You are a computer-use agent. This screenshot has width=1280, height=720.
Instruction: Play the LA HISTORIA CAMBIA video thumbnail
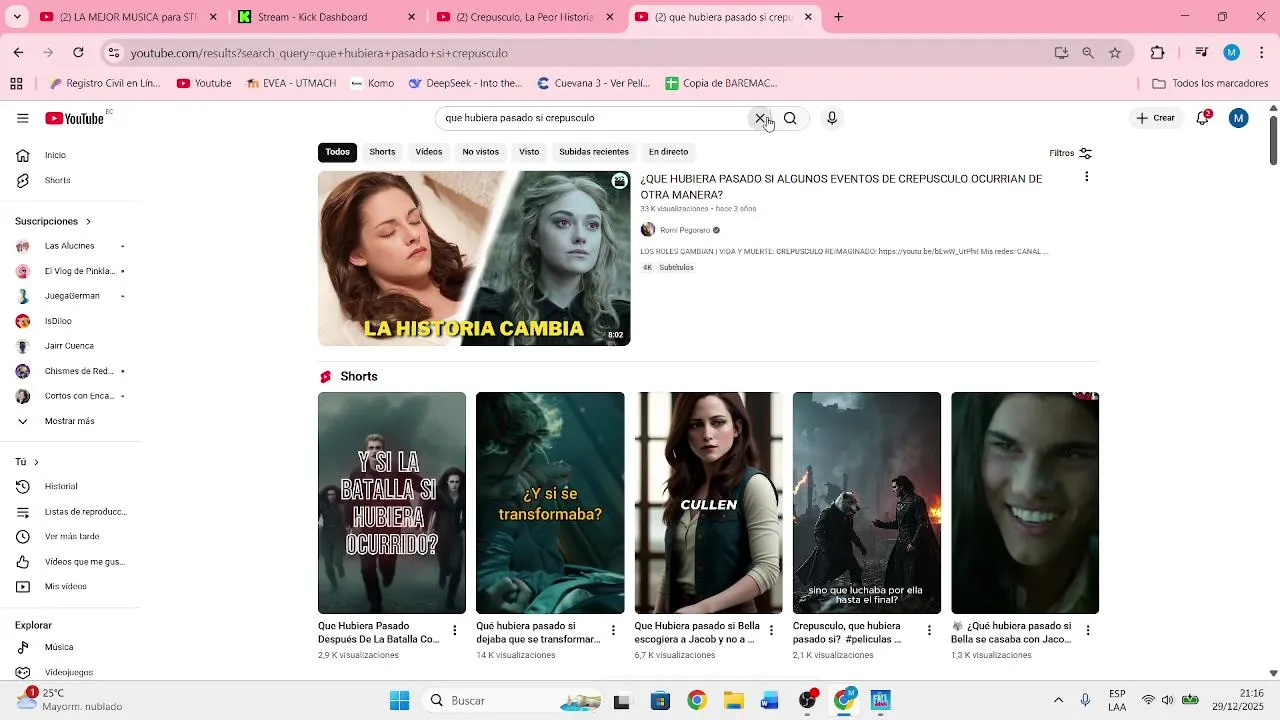click(x=474, y=258)
